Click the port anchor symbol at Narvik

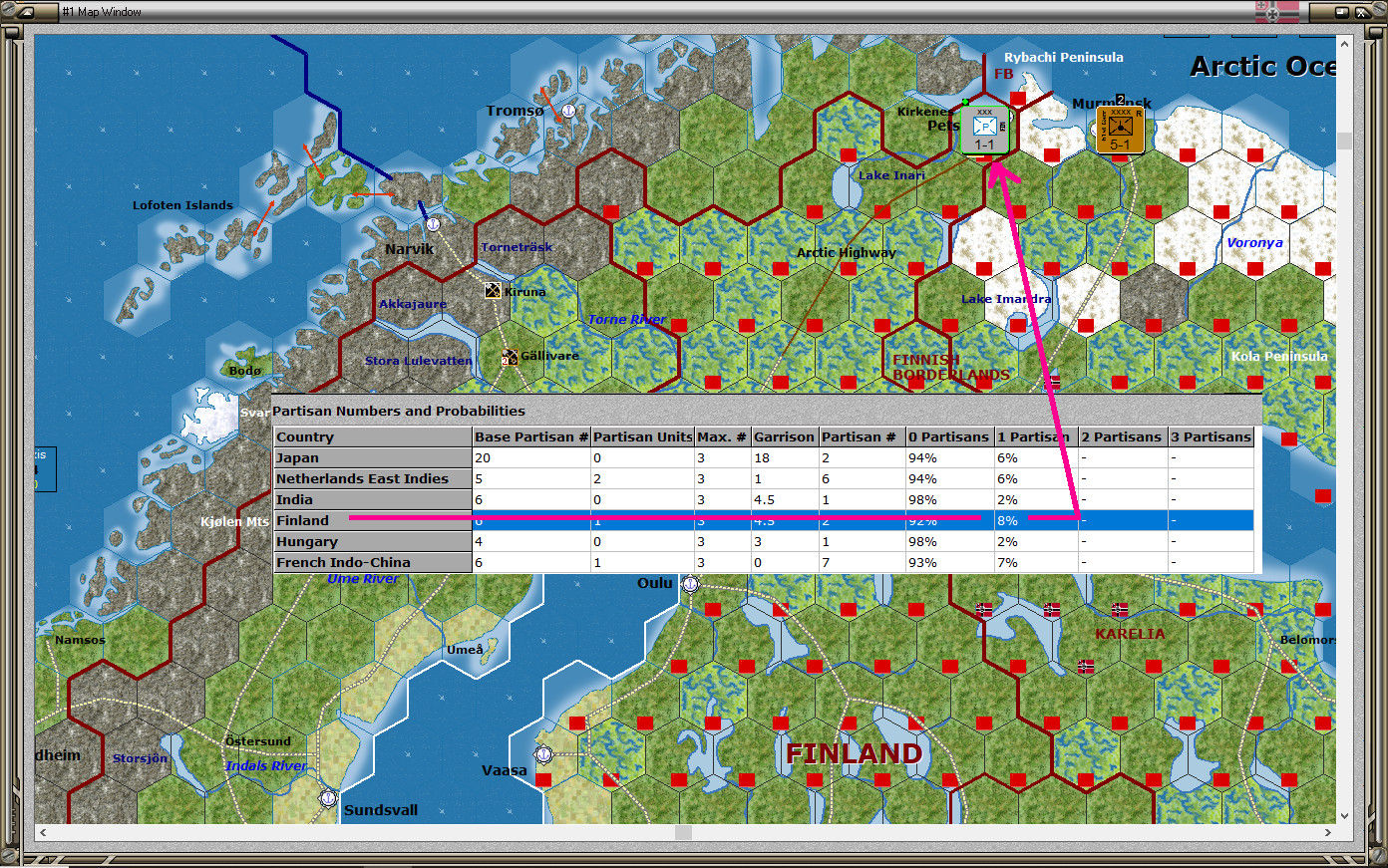(433, 224)
